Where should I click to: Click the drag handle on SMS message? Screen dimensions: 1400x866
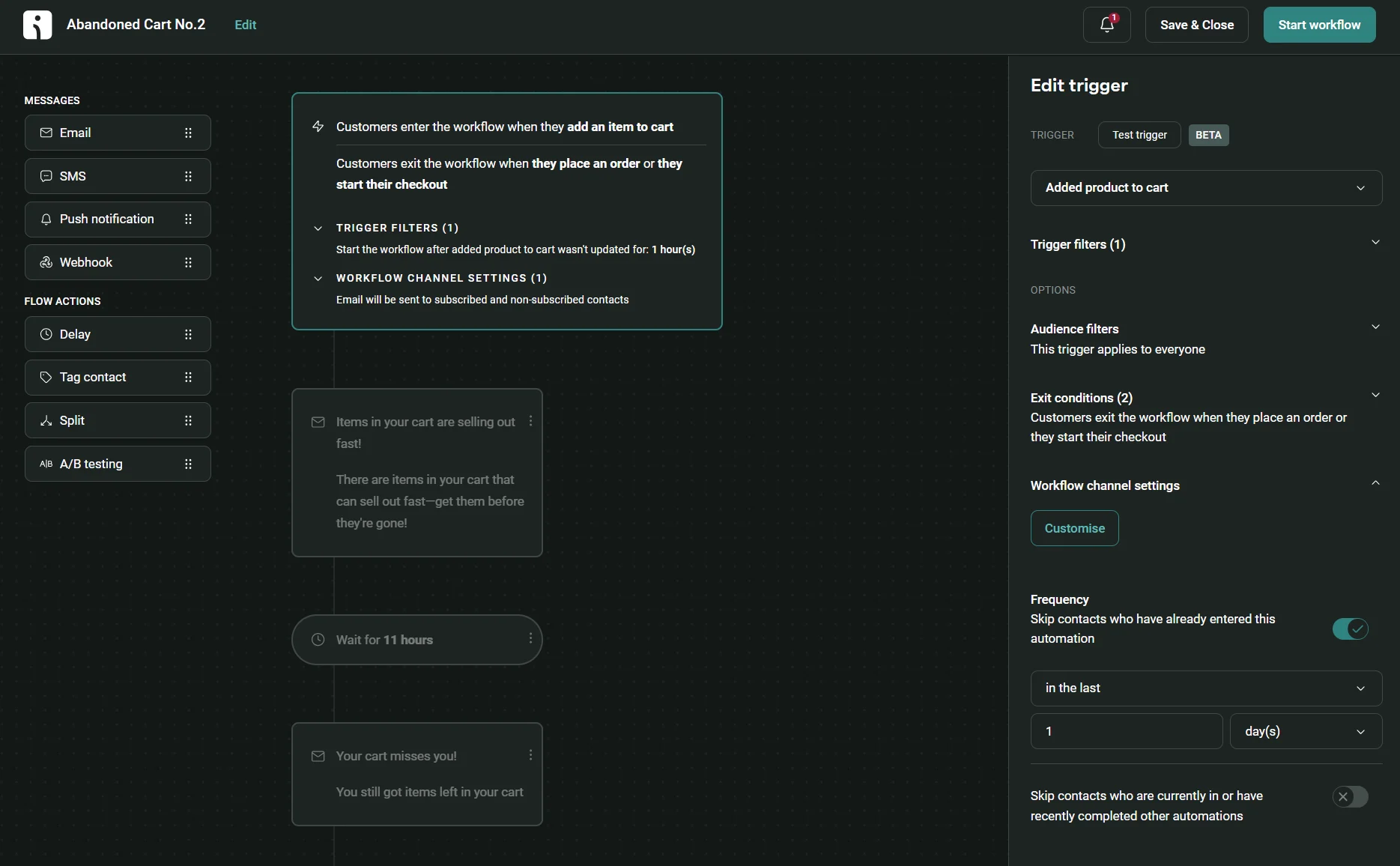point(188,176)
